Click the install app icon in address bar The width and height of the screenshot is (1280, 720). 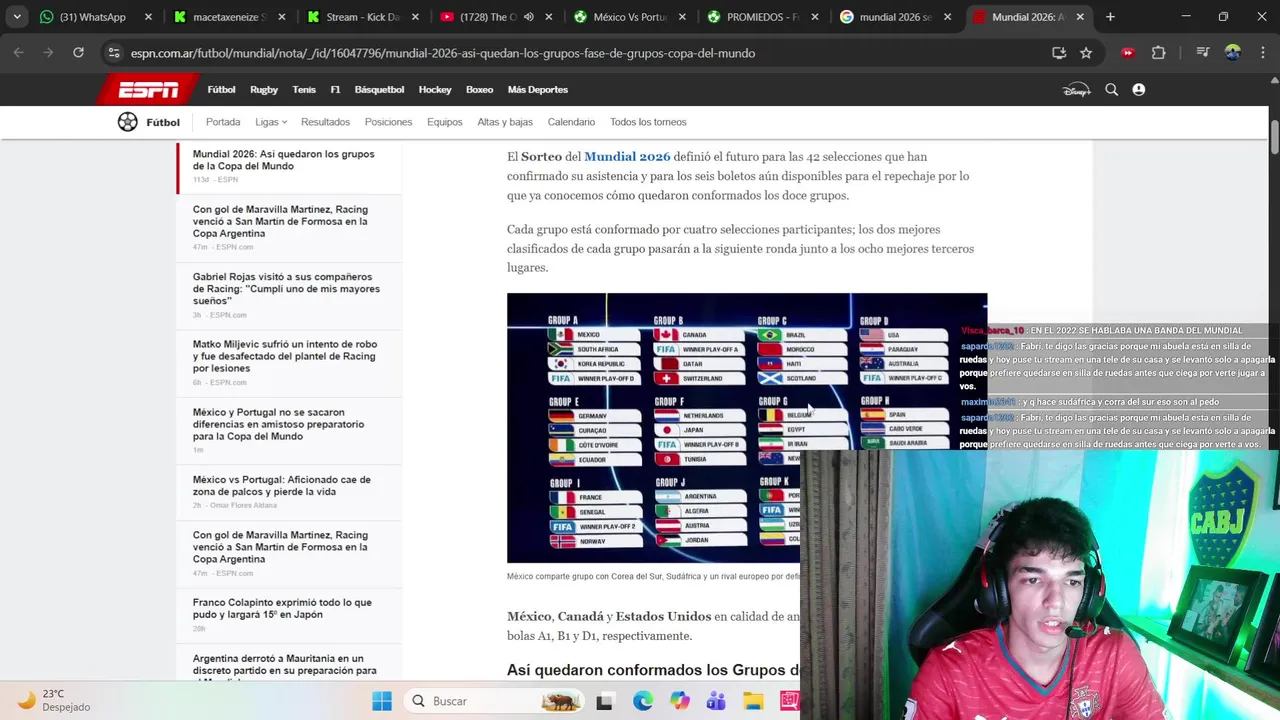[1059, 53]
